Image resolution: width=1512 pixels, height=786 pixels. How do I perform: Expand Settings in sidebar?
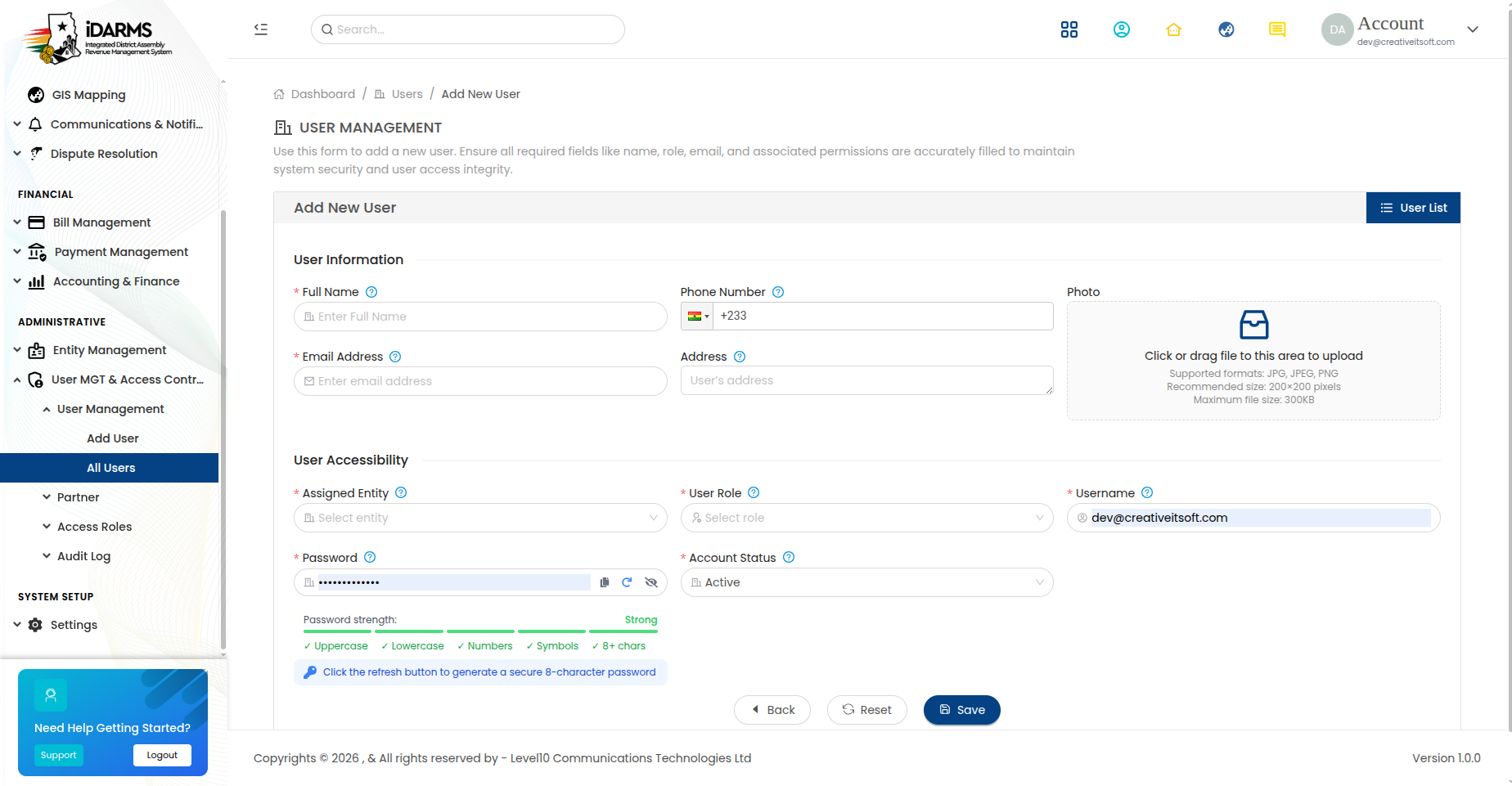109,625
